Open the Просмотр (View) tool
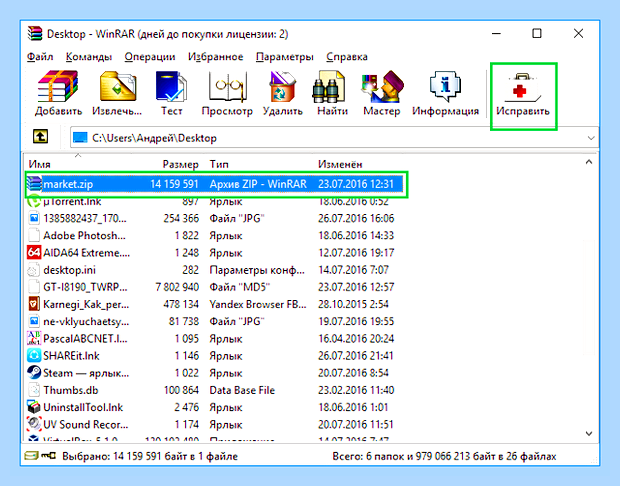 coord(227,94)
